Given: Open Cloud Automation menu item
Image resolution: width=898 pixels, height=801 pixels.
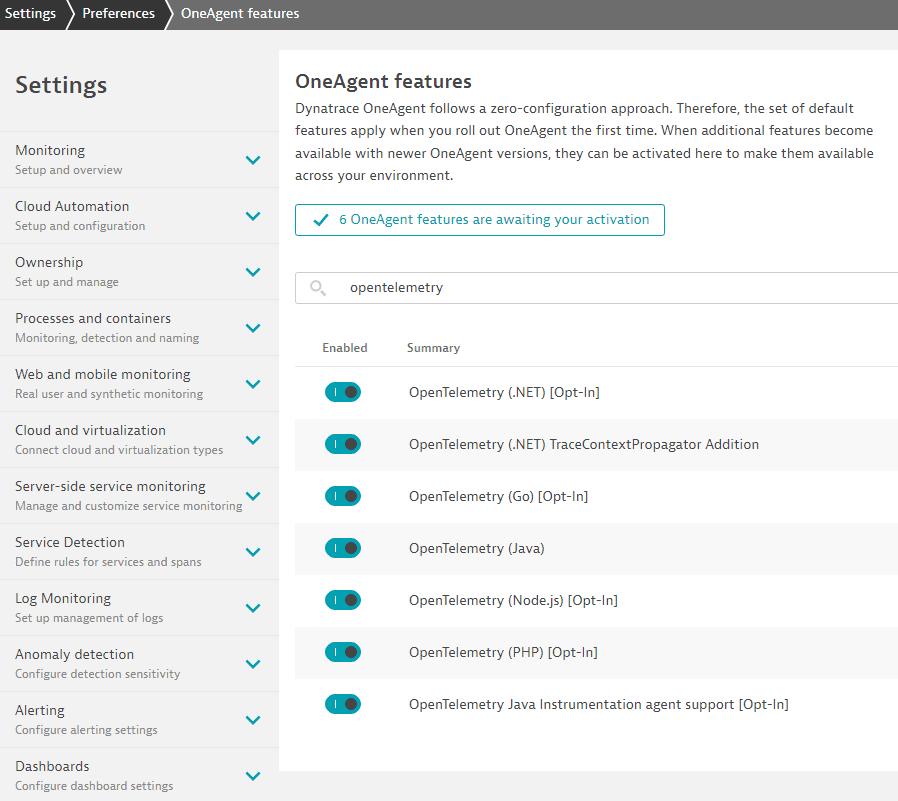Looking at the screenshot, I should 139,216.
